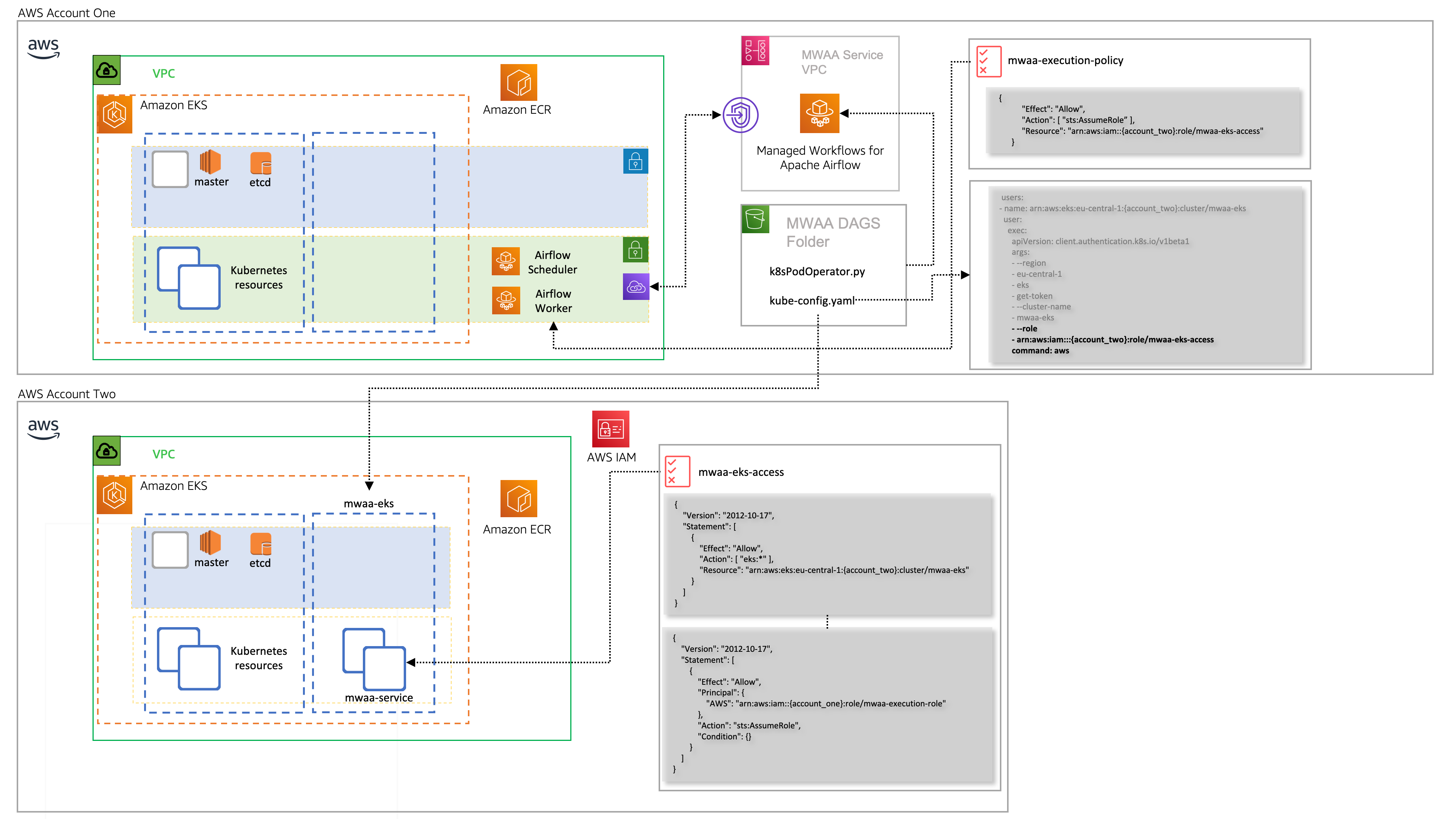
Task: Click the etcd icon in Account Two
Action: tap(260, 544)
